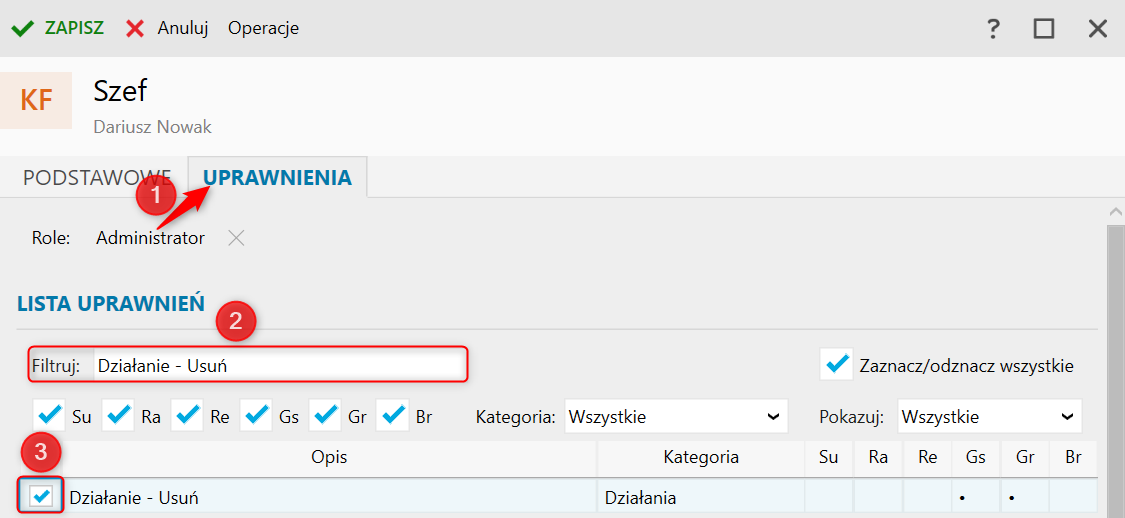The height and width of the screenshot is (518, 1125).
Task: Toggle the Ra filter checkbox
Action: [x=118, y=415]
